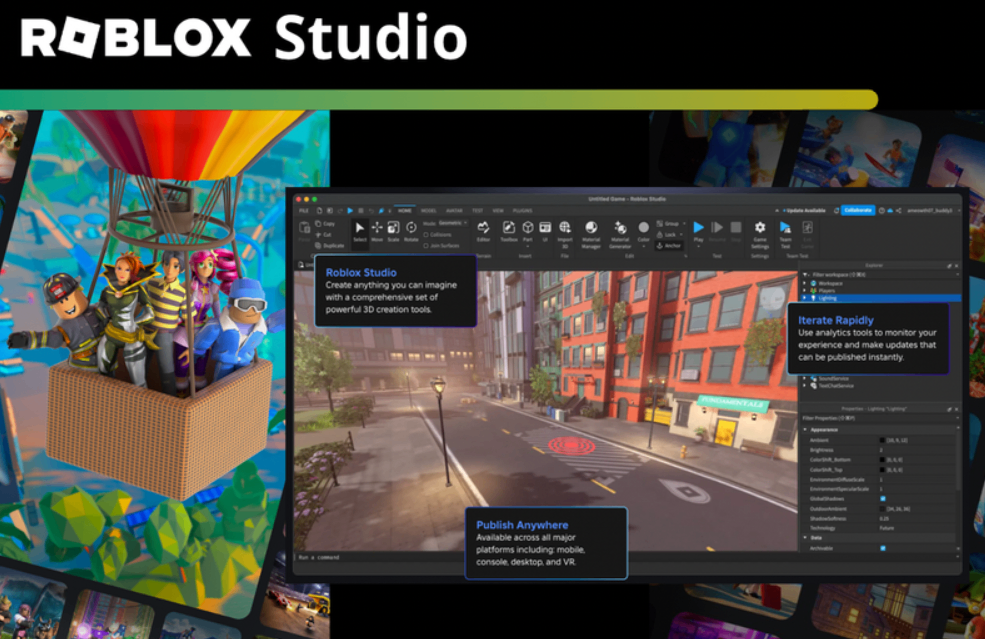Viewport: 985px width, 639px height.
Task: Click the Lock tool icon
Action: (660, 235)
